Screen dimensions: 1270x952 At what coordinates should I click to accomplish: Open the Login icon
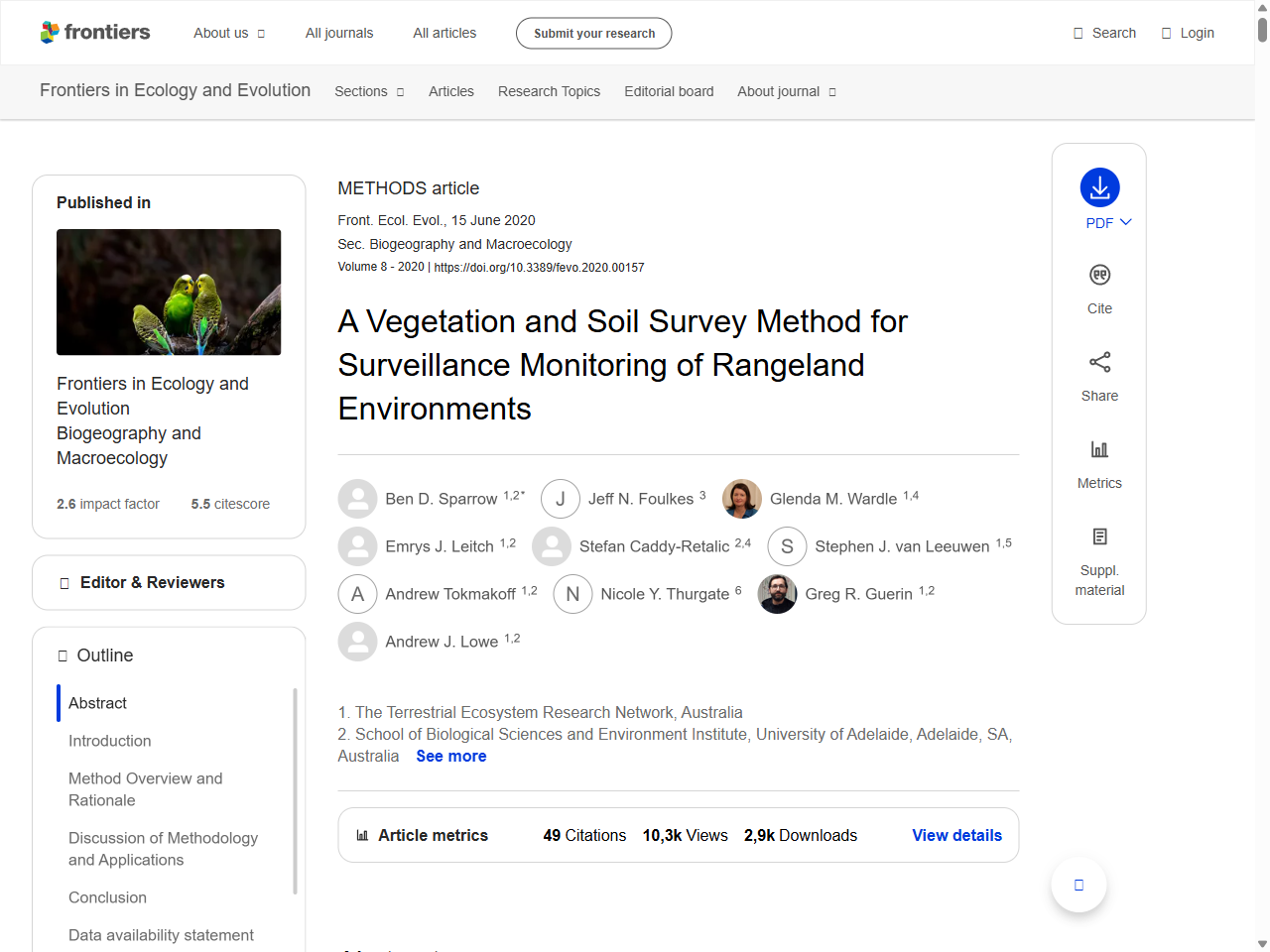[1165, 32]
